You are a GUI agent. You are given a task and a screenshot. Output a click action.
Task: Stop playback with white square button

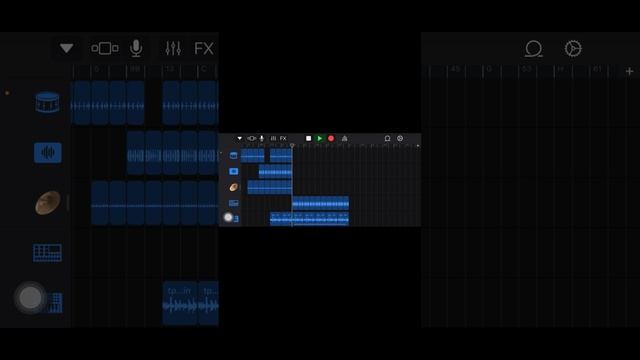[x=309, y=138]
